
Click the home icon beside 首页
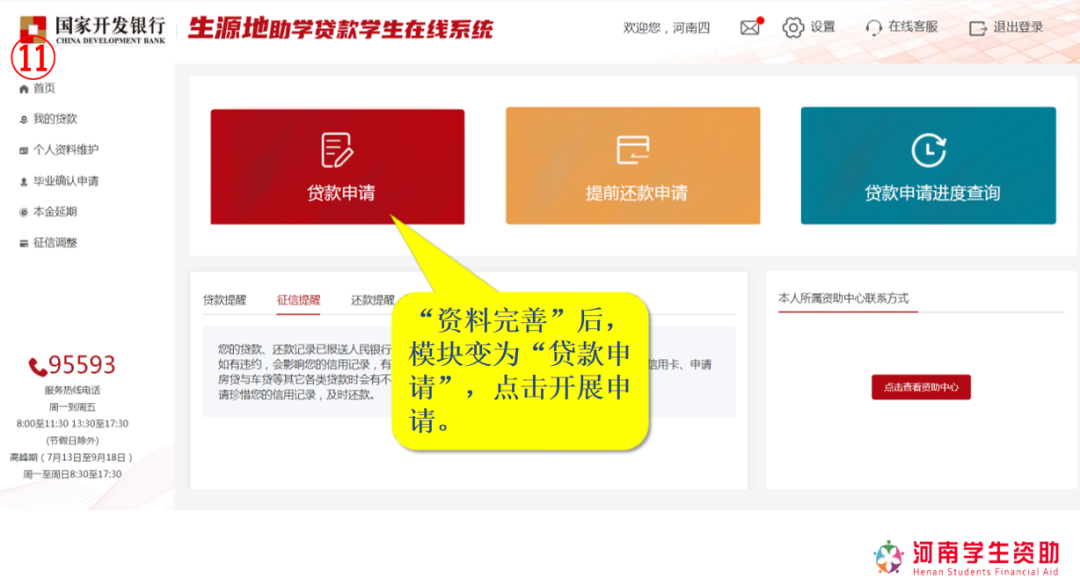[24, 89]
